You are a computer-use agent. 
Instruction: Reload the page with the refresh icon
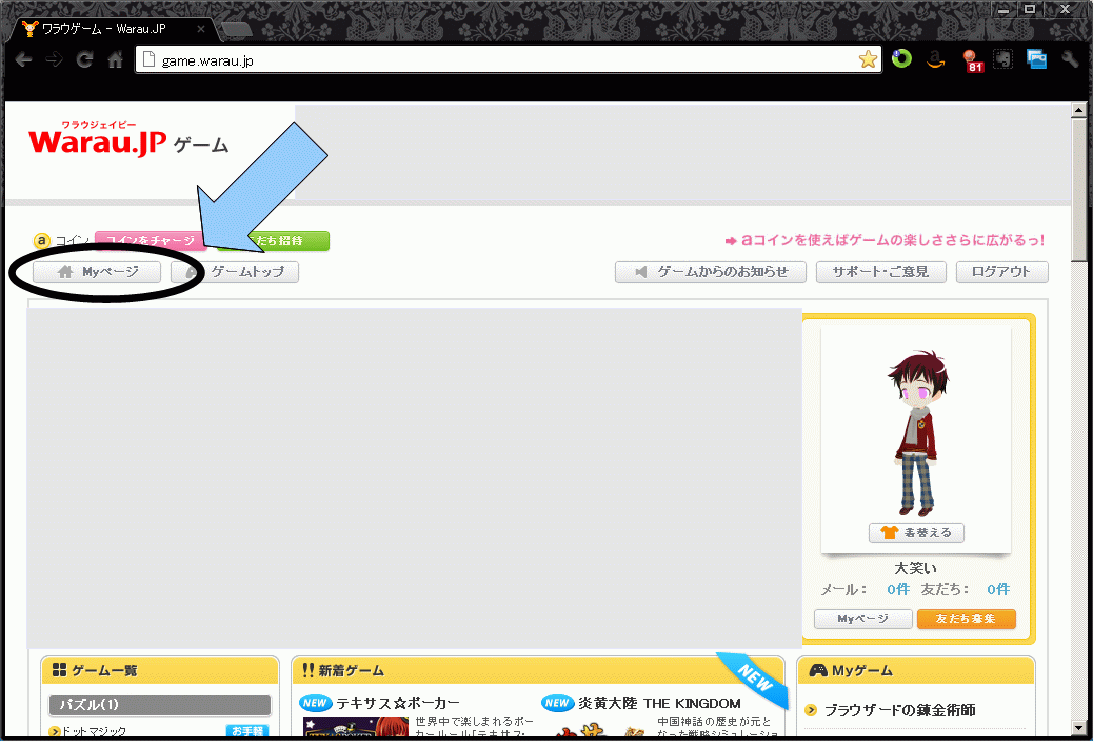tap(85, 60)
